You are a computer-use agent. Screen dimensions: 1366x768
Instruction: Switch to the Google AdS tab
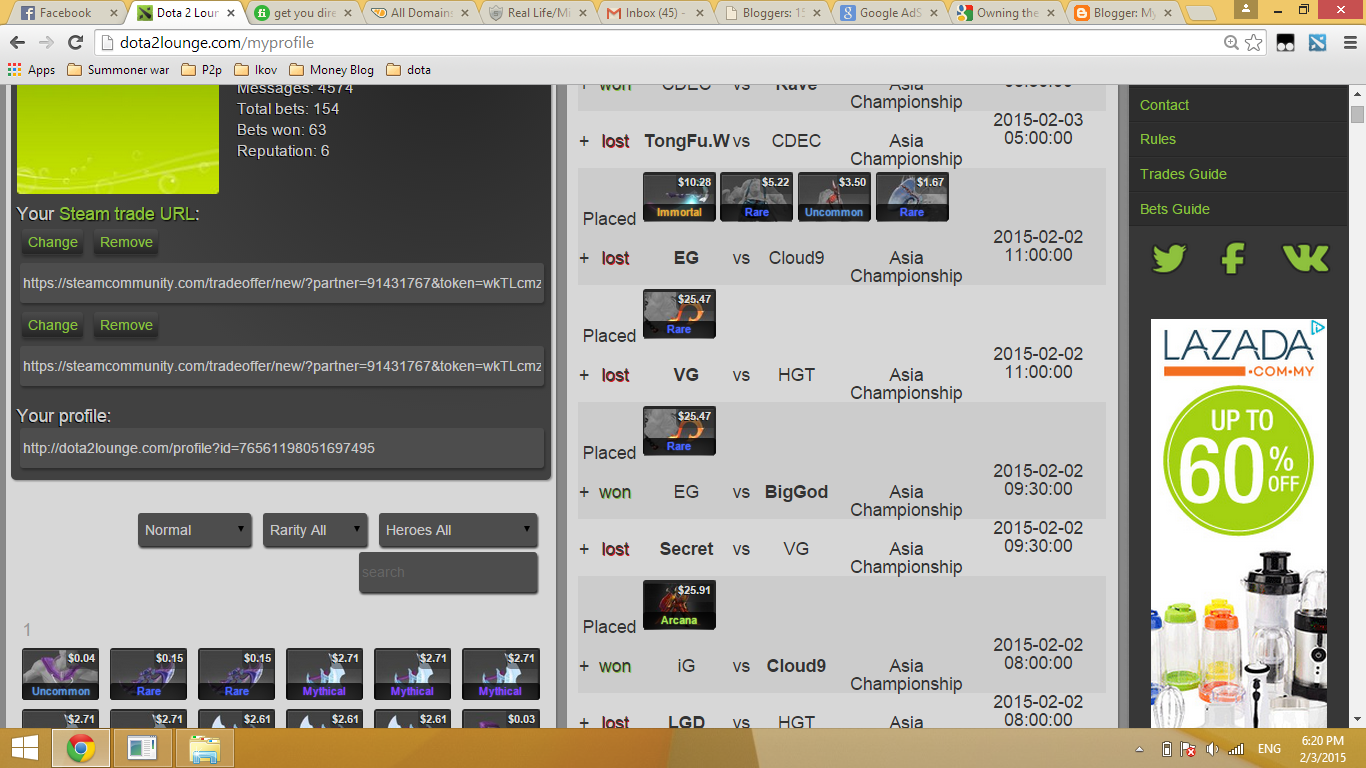click(x=889, y=13)
